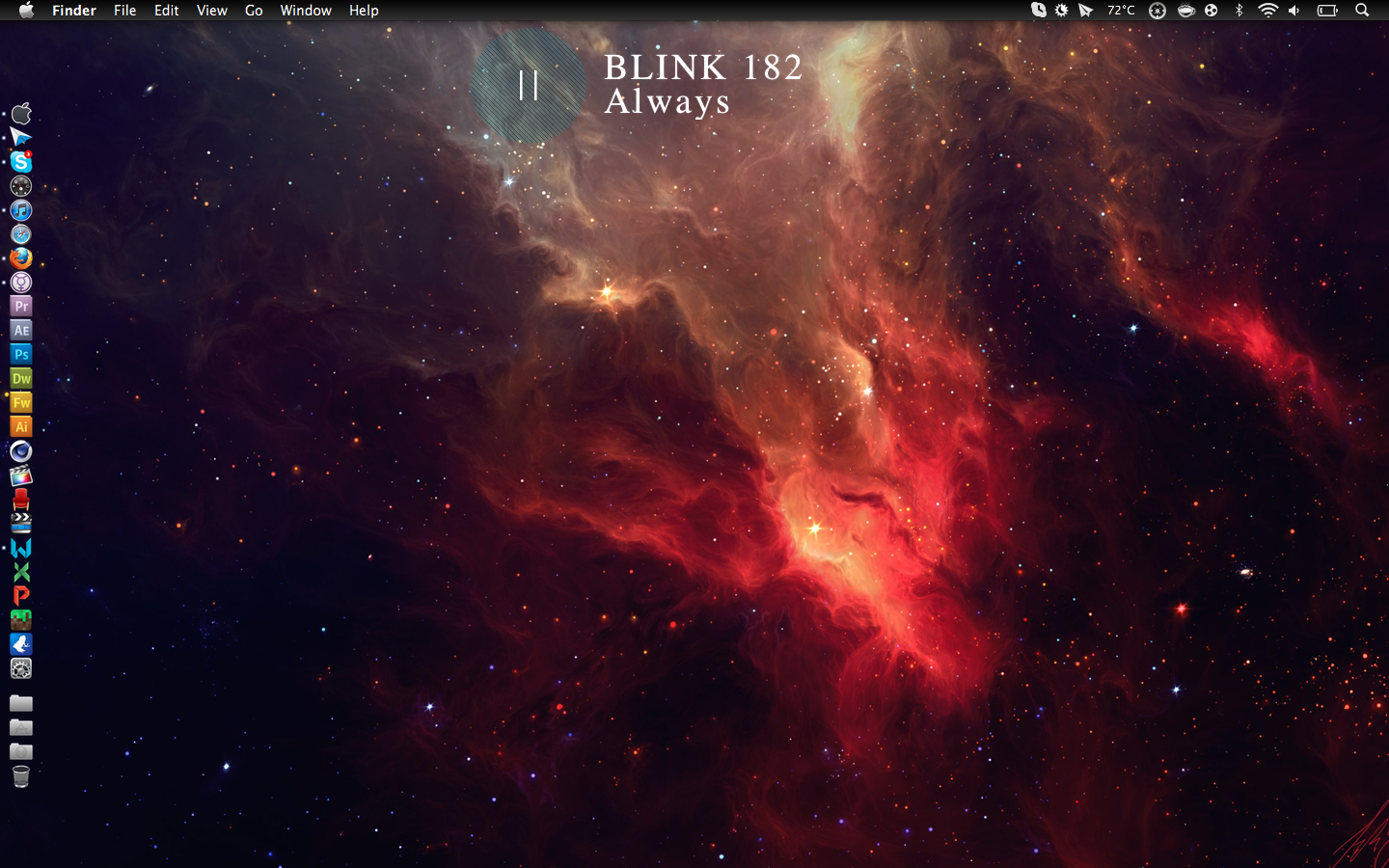Open Final Cut Pro in dock
This screenshot has height=868, width=1389.
click(21, 475)
